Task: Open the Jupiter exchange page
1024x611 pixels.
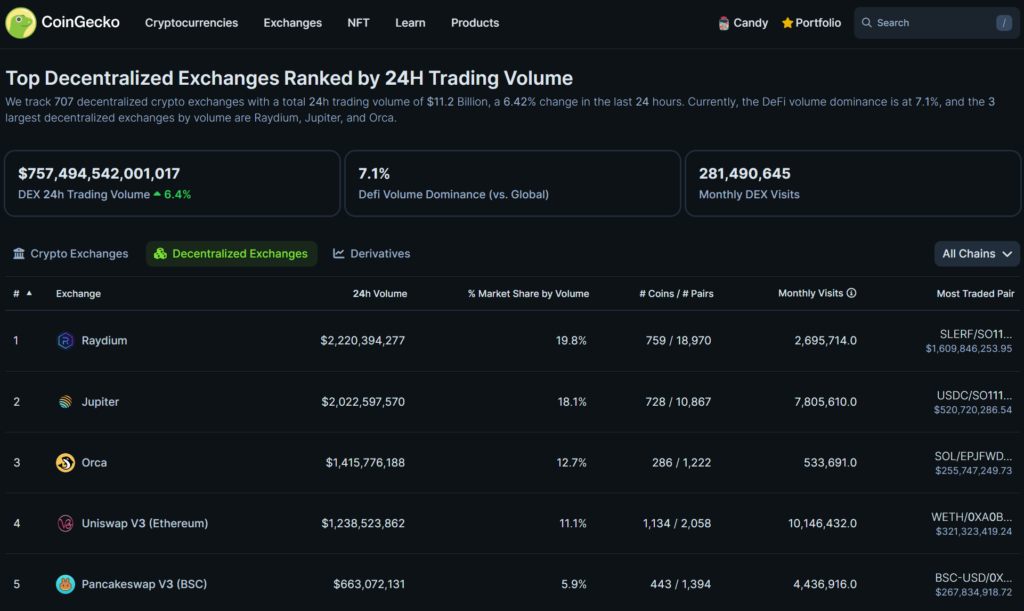Action: (100, 401)
